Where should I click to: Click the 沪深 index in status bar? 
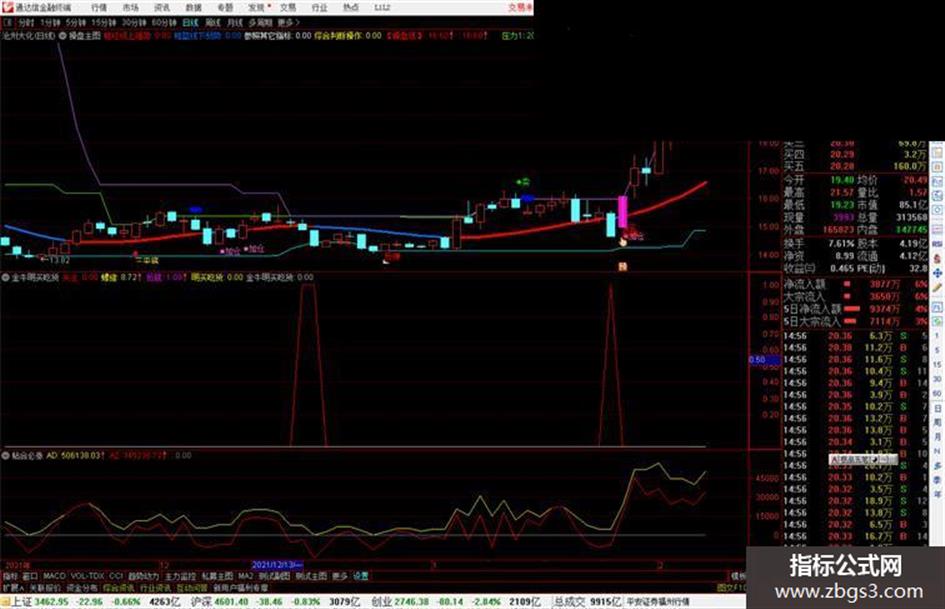[202, 602]
